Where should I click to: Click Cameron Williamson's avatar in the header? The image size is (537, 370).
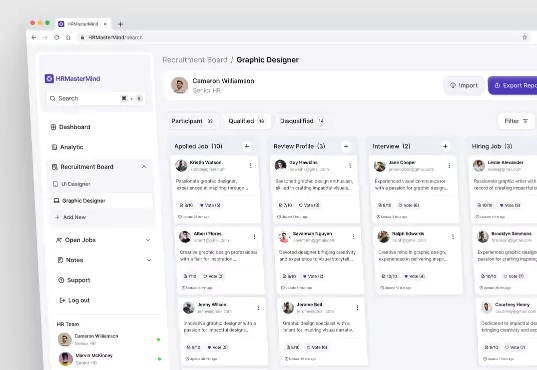[180, 85]
